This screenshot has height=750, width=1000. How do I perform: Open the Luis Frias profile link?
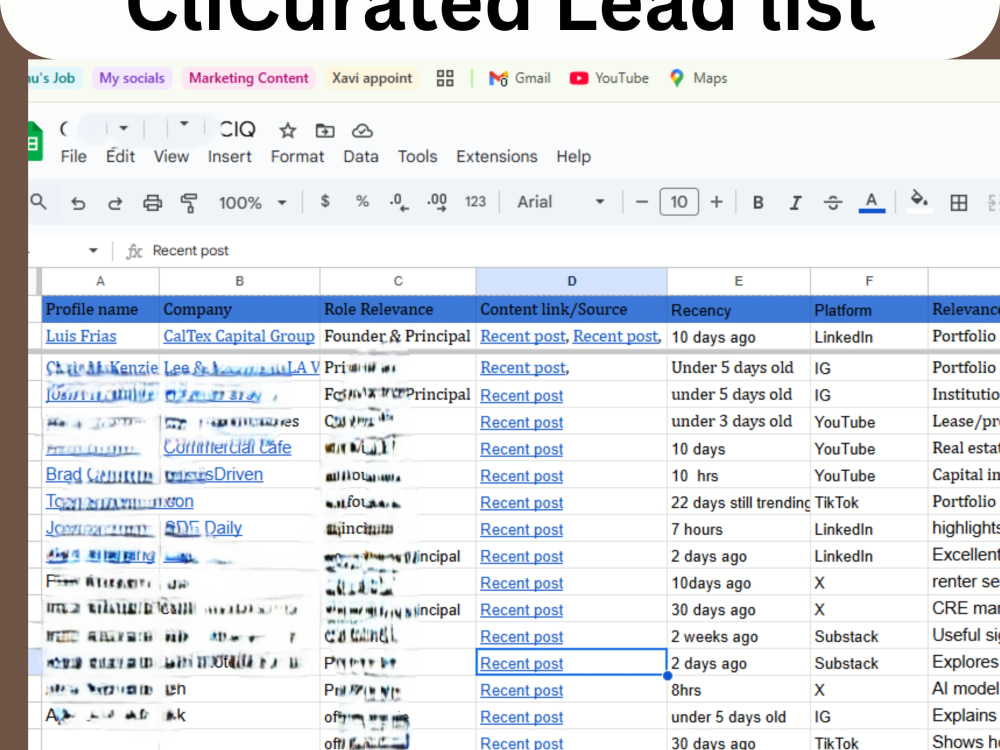[81, 336]
